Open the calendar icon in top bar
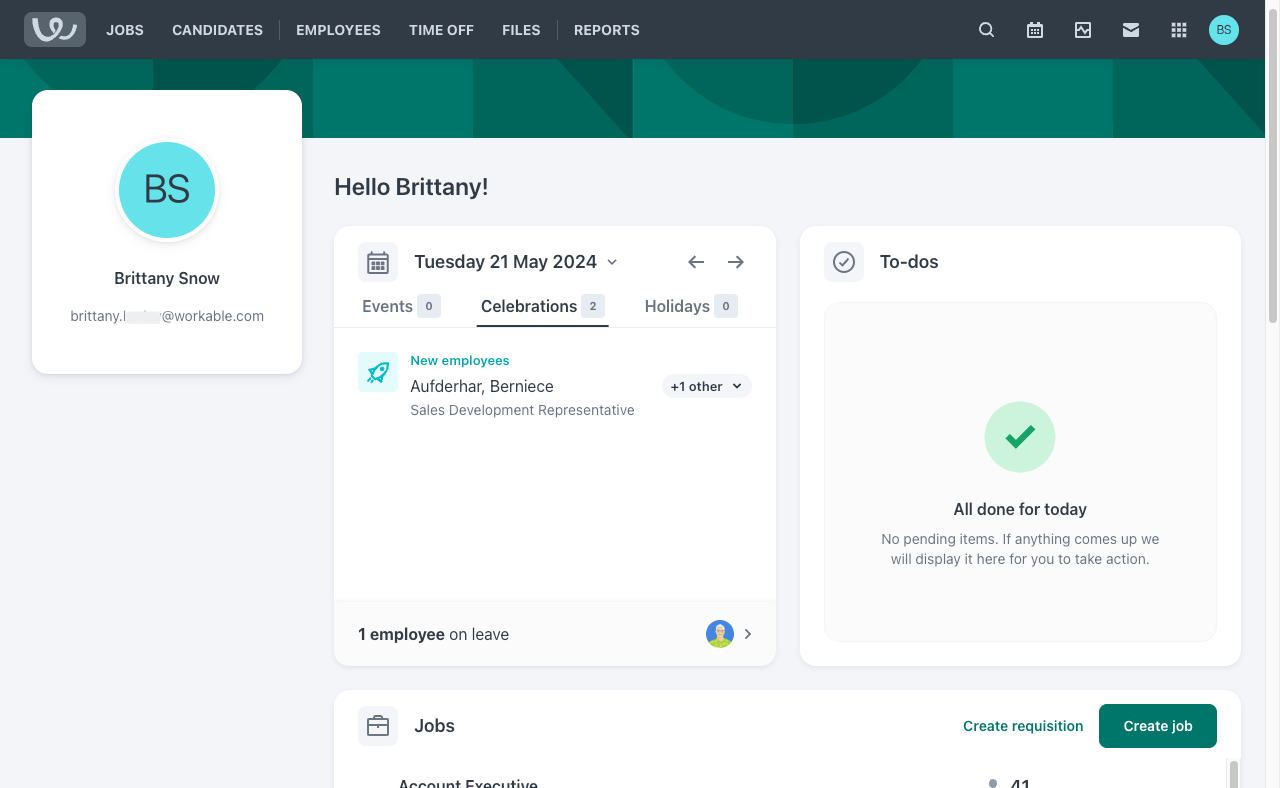The width and height of the screenshot is (1280, 788). coord(1035,30)
